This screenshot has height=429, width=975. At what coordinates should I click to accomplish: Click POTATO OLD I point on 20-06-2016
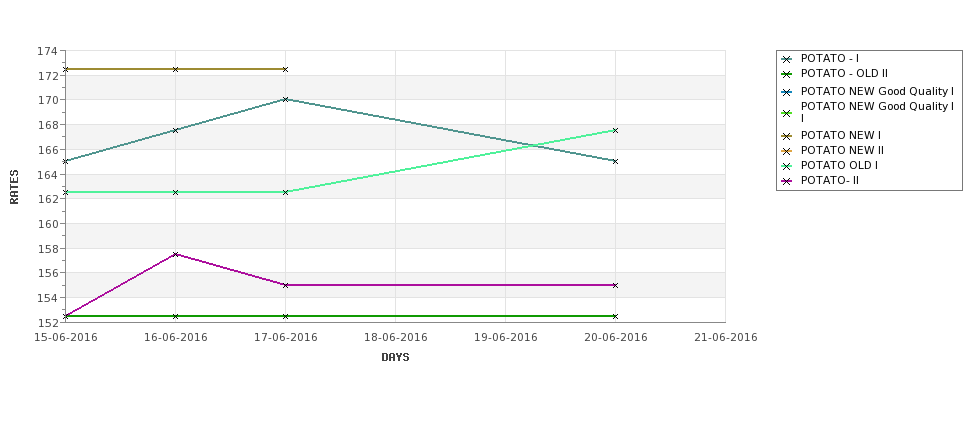click(615, 131)
